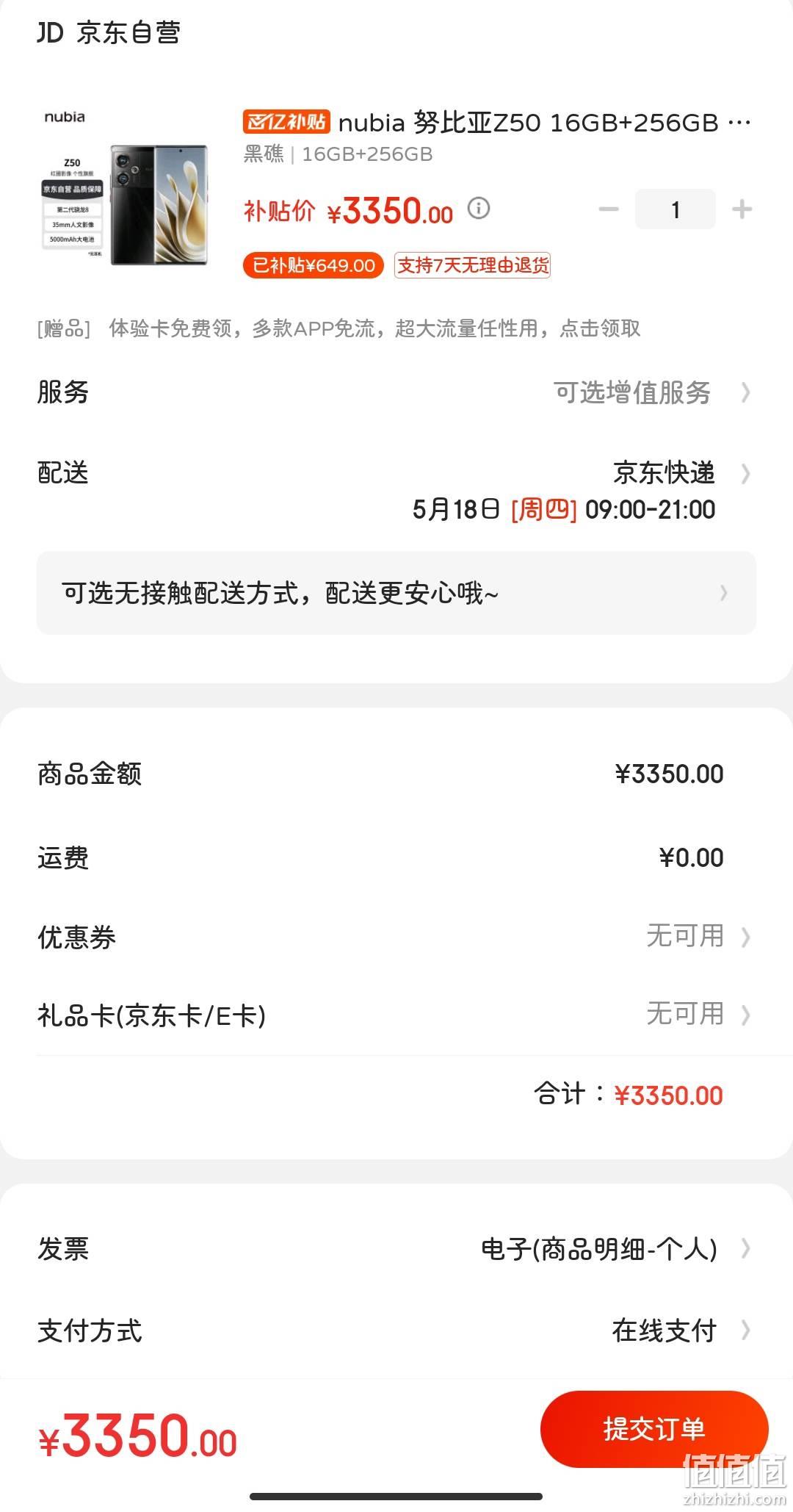
Task: Tap the delivery time 5月18日 09:00-21:00
Action: [x=564, y=509]
